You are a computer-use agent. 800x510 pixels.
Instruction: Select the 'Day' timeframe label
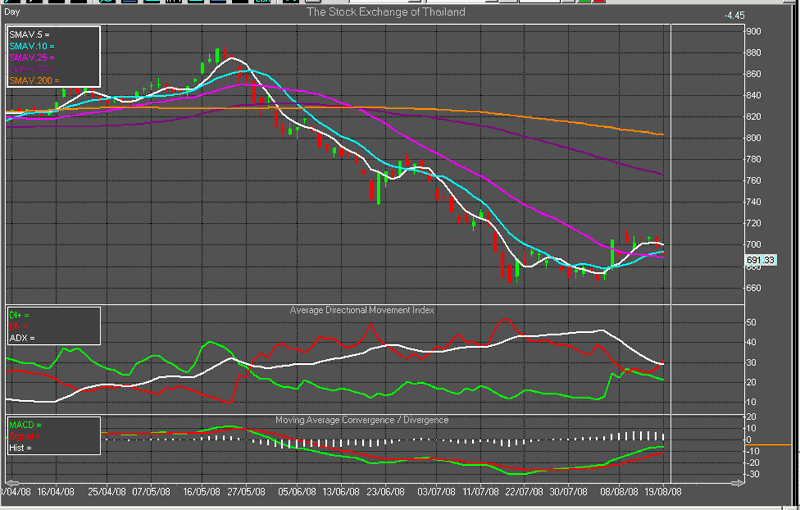tap(12, 11)
